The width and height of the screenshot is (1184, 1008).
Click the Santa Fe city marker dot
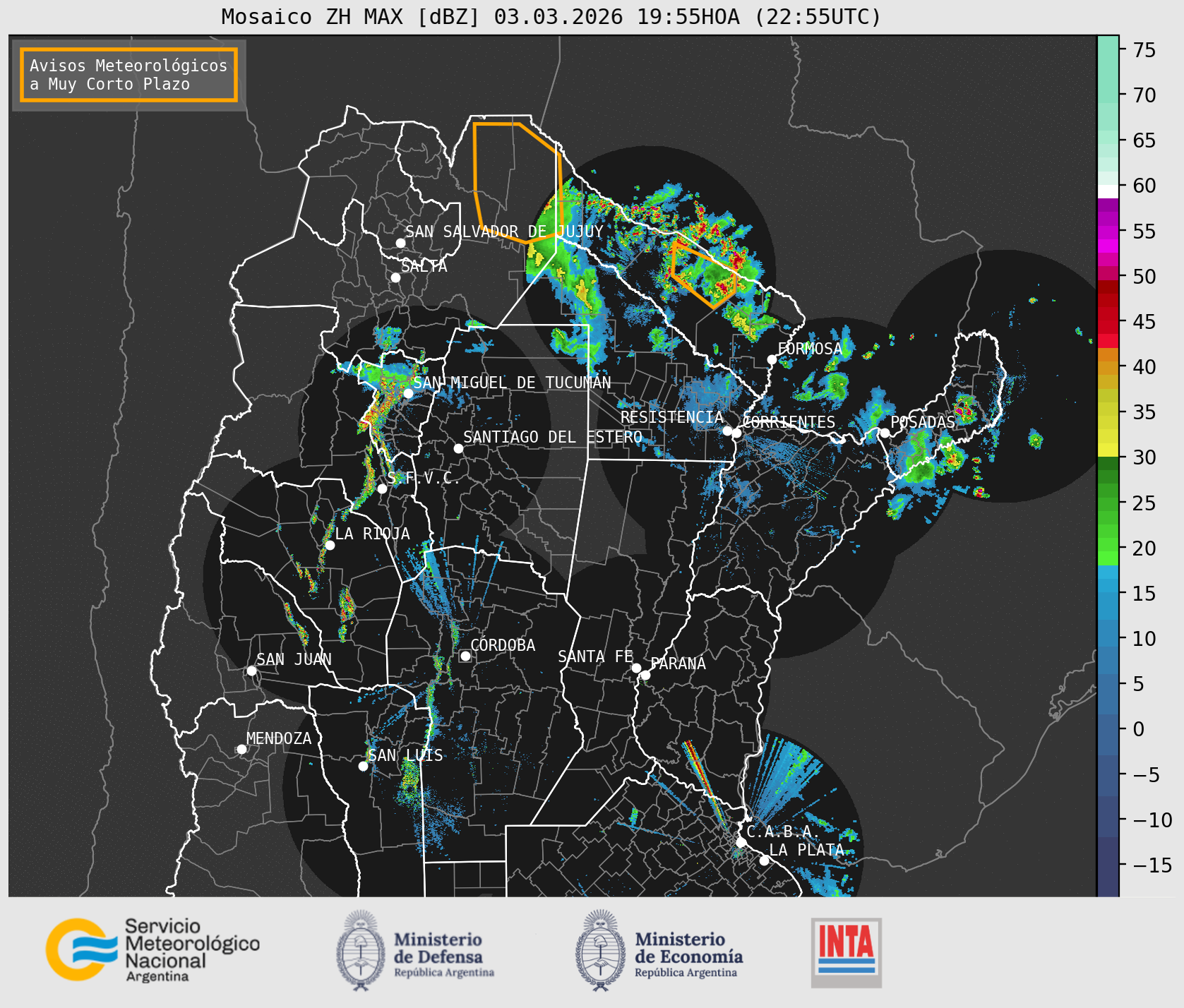click(636, 668)
